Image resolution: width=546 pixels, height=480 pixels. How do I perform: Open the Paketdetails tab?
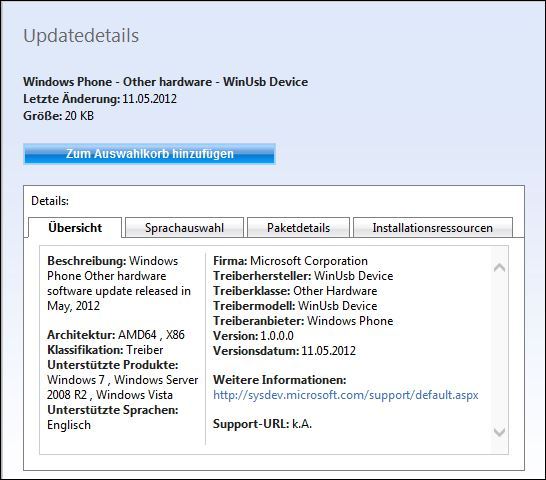298,227
